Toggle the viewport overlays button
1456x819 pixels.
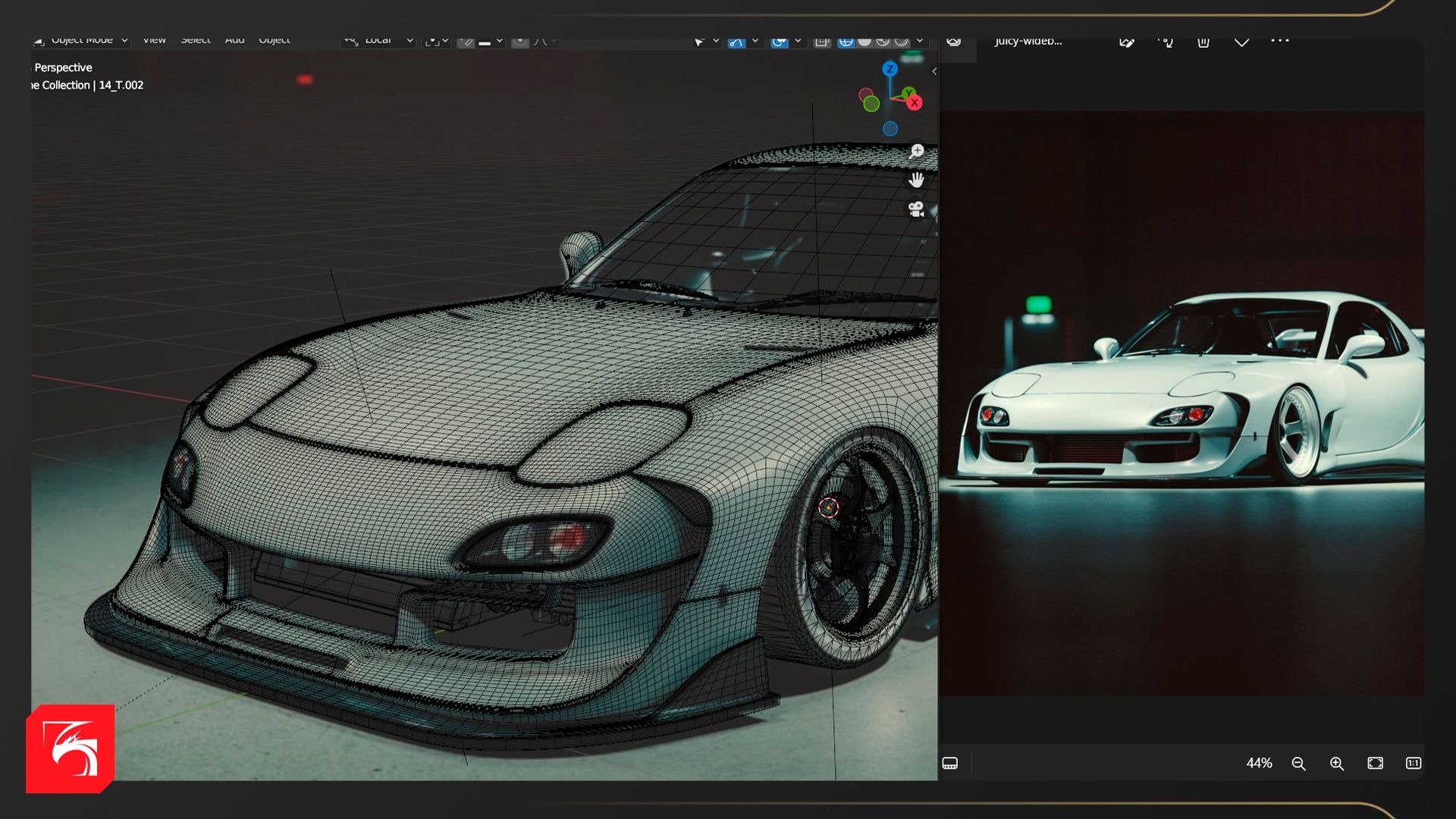point(779,42)
